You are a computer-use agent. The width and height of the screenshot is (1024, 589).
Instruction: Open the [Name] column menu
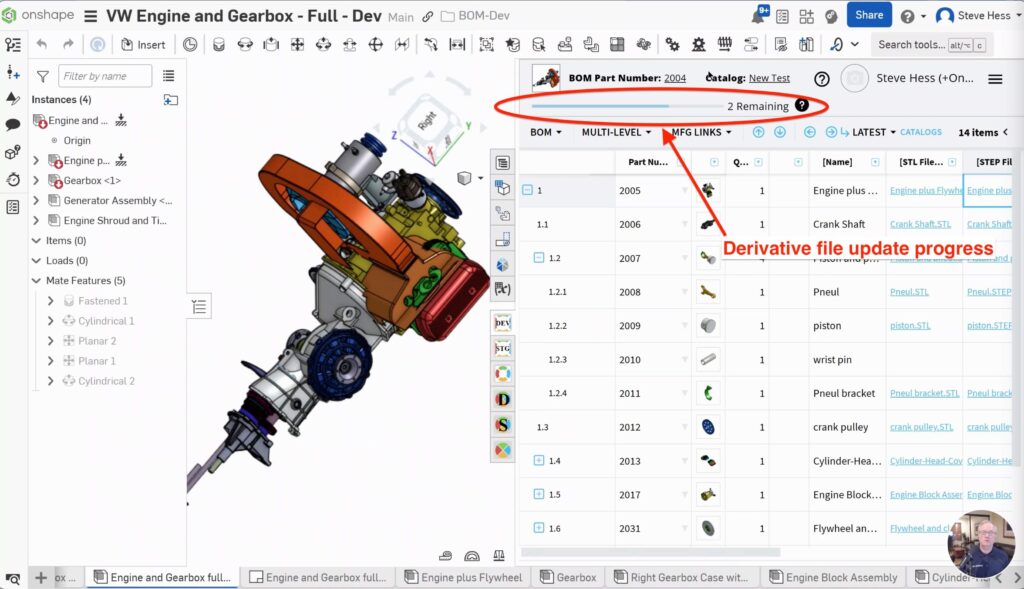[x=875, y=162]
